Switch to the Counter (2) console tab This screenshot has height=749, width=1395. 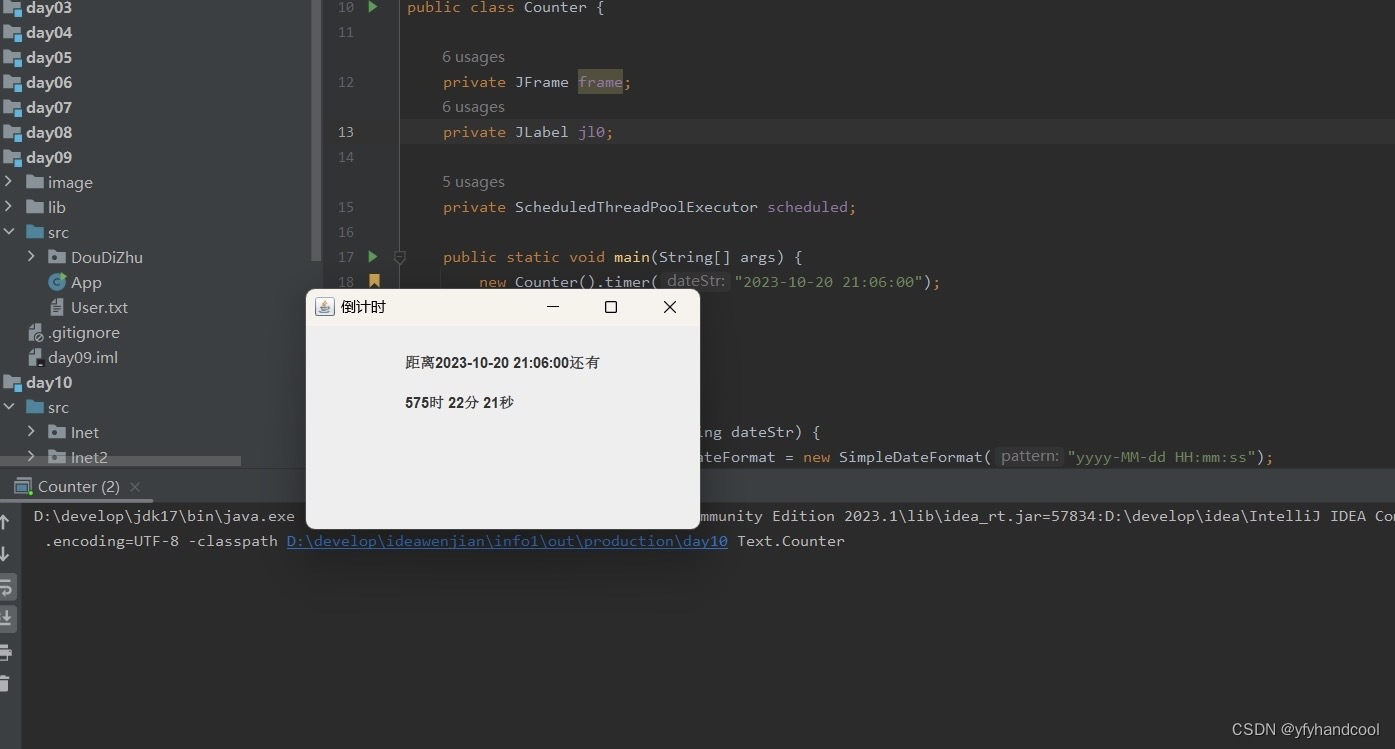coord(78,486)
